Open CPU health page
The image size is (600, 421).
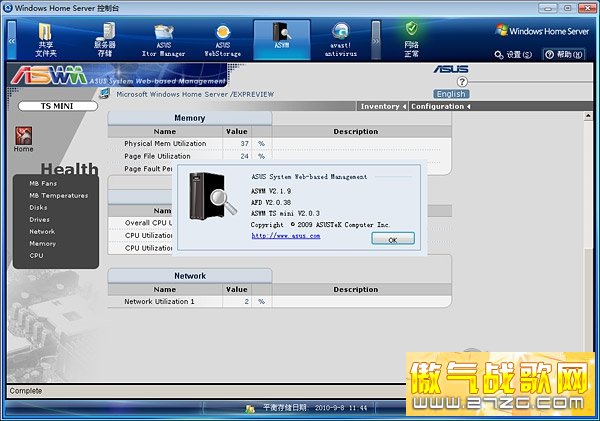point(36,256)
